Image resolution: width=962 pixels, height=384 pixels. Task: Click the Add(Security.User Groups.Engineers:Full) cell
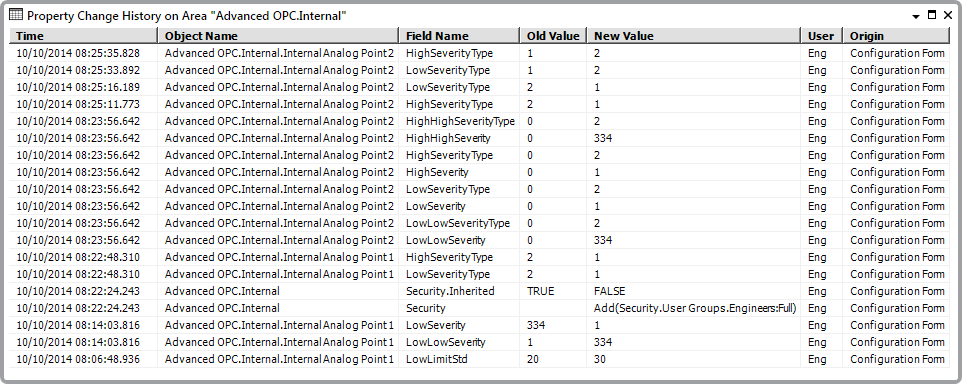tap(695, 309)
